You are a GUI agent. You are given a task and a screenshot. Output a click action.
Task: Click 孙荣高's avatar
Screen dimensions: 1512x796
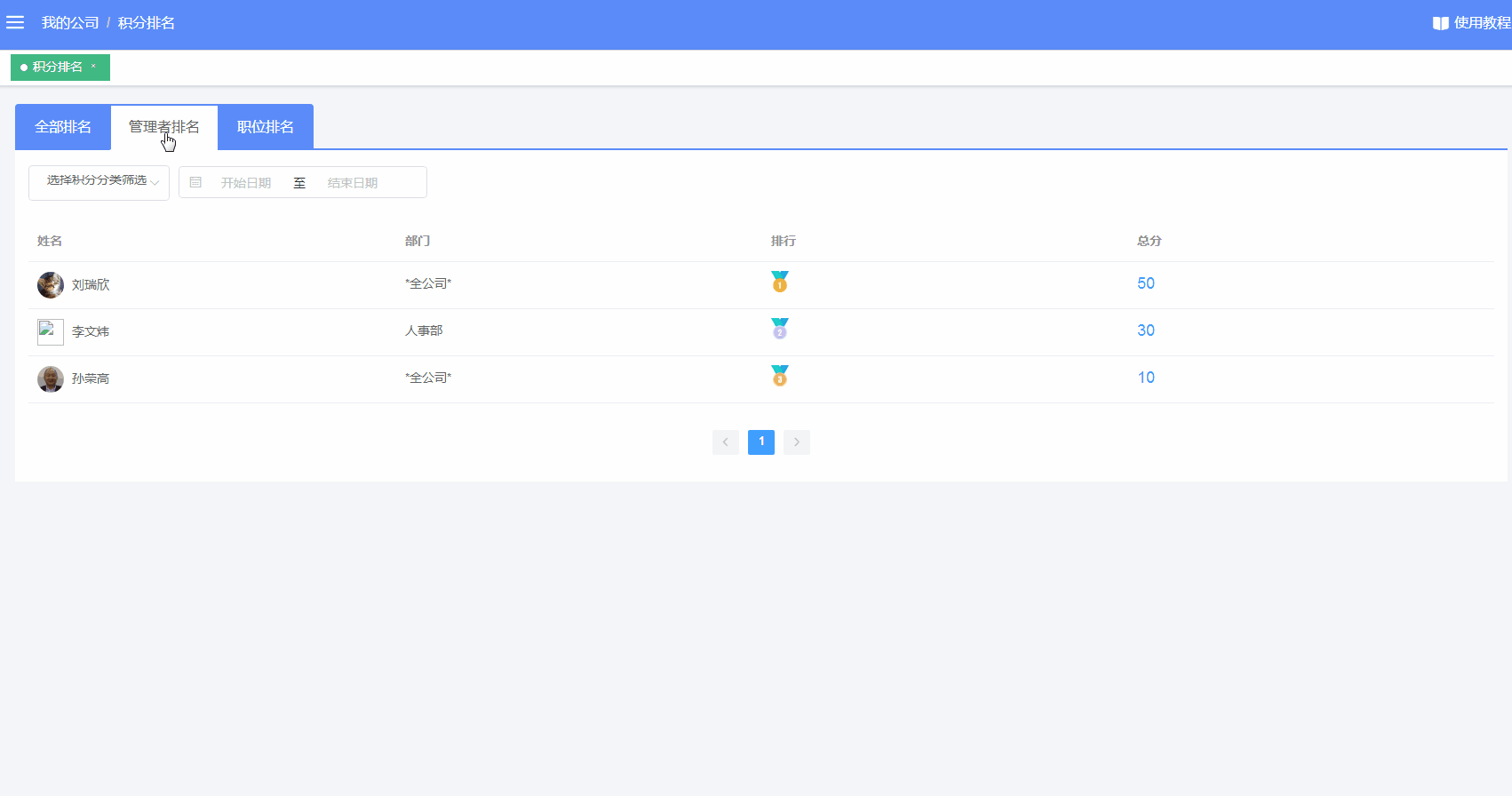(51, 379)
